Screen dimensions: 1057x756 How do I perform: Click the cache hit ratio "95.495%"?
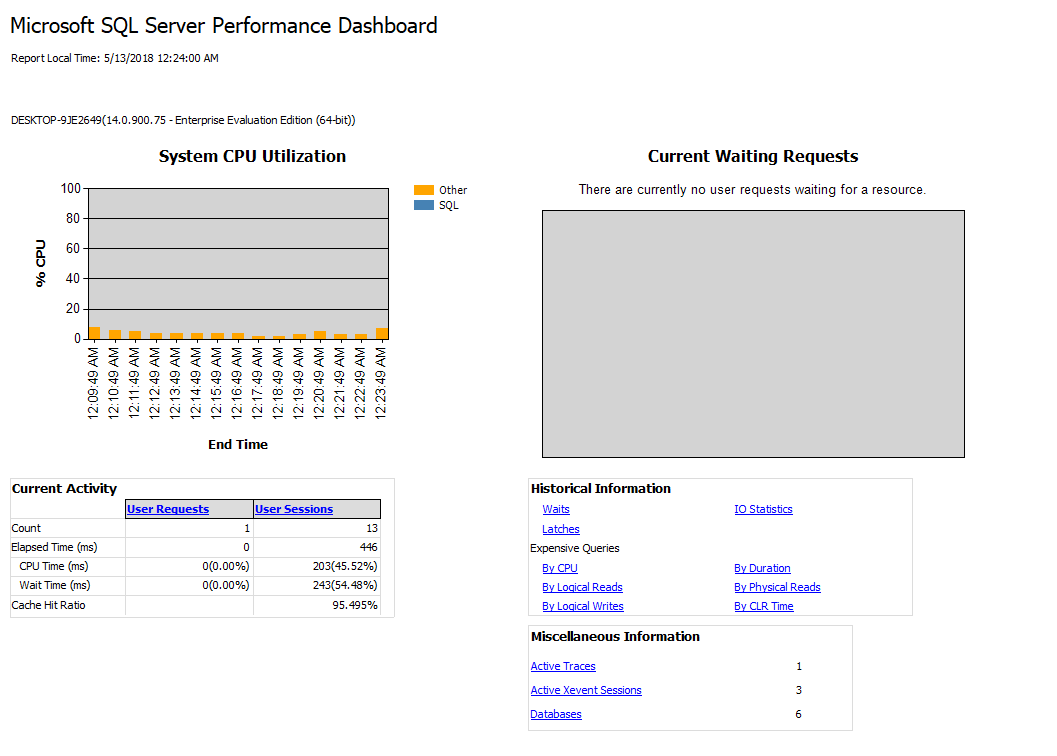click(355, 605)
